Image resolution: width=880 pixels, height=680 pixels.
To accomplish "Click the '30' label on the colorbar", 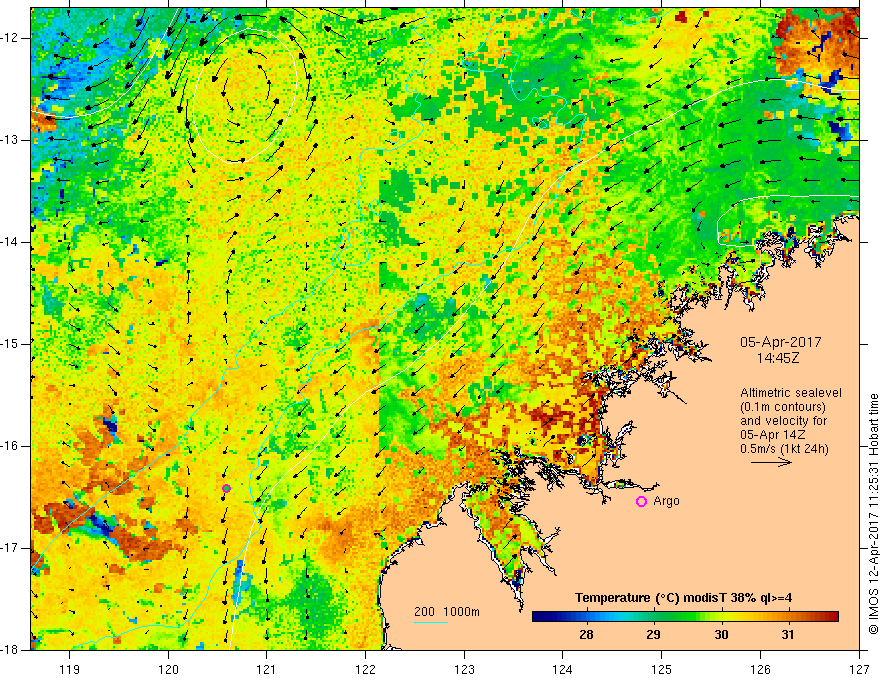I will [x=721, y=635].
